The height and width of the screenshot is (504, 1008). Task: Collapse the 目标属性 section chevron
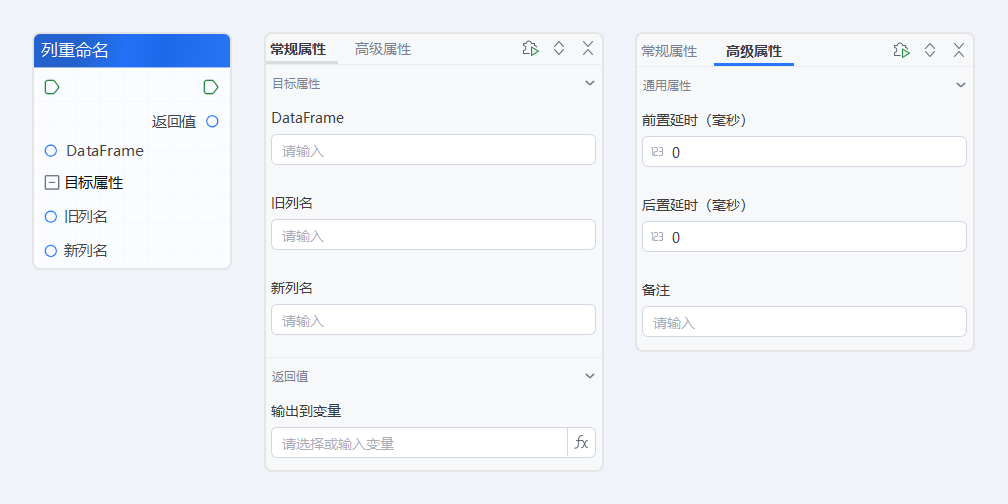[590, 83]
